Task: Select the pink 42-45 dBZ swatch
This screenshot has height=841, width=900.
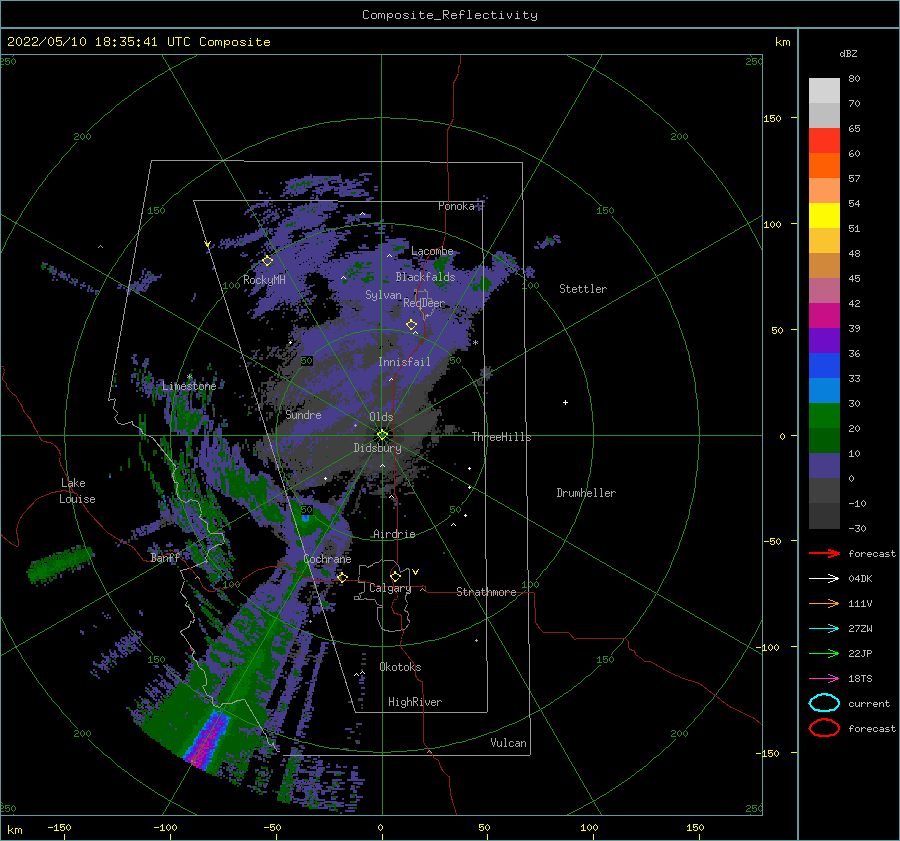Action: pyautogui.click(x=824, y=291)
